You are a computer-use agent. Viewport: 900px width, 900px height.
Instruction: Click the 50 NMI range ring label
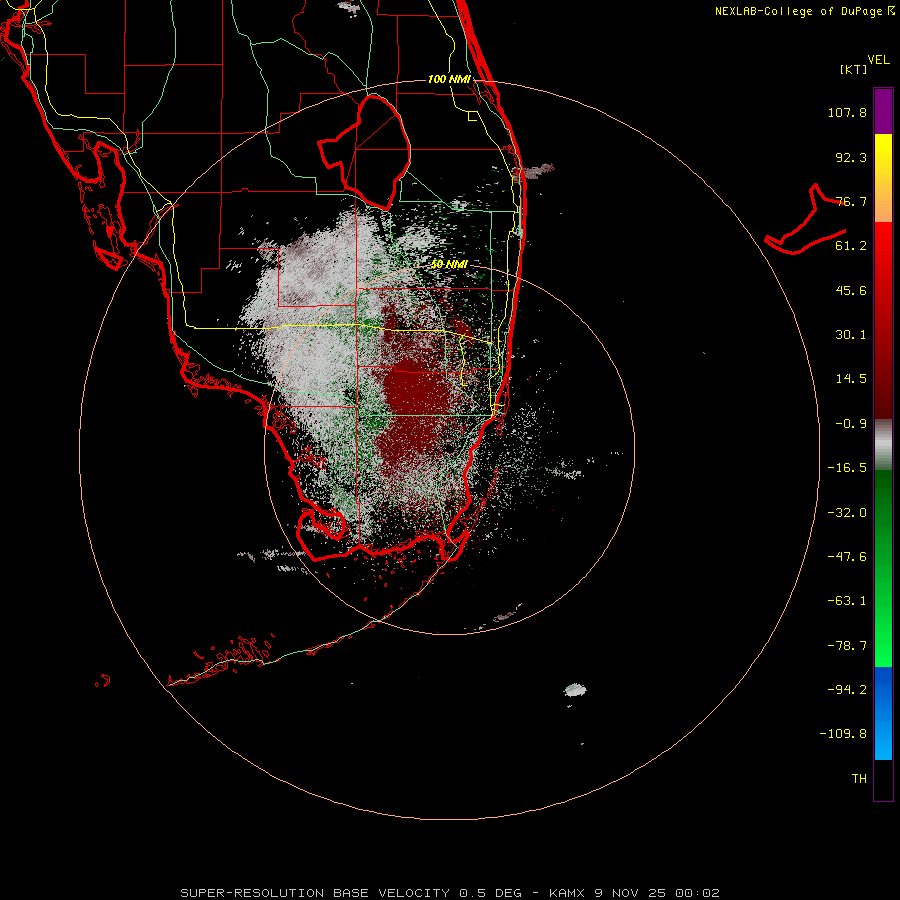(x=449, y=264)
